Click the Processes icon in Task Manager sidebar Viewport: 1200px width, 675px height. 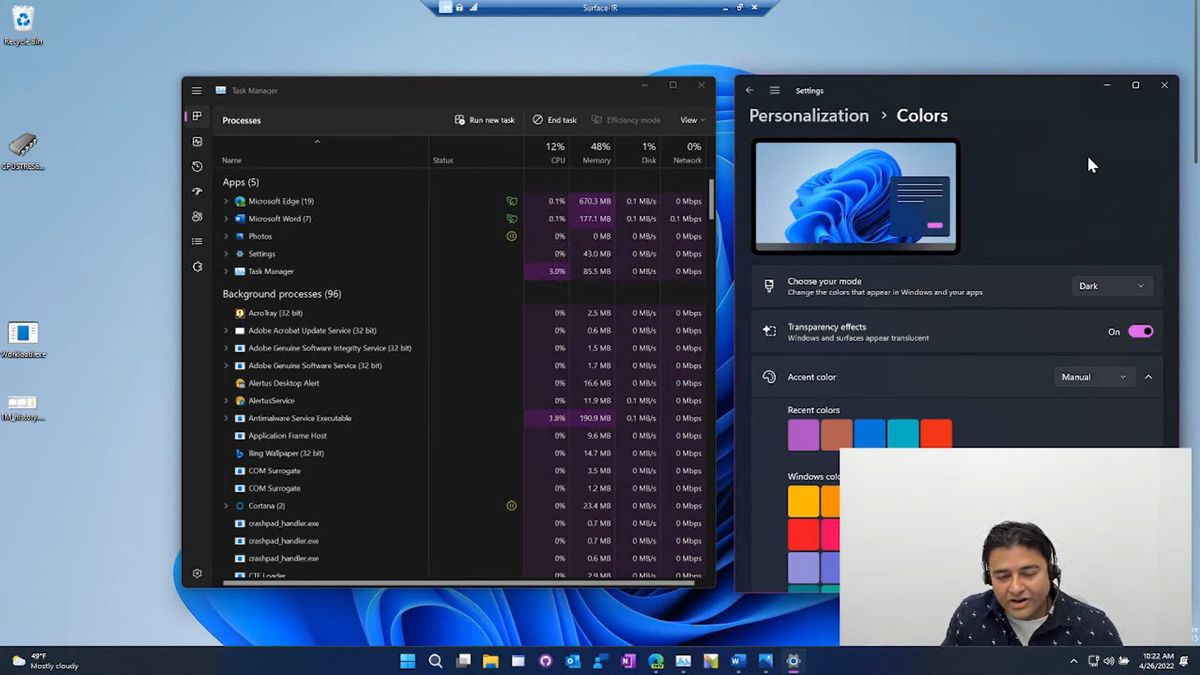[197, 115]
